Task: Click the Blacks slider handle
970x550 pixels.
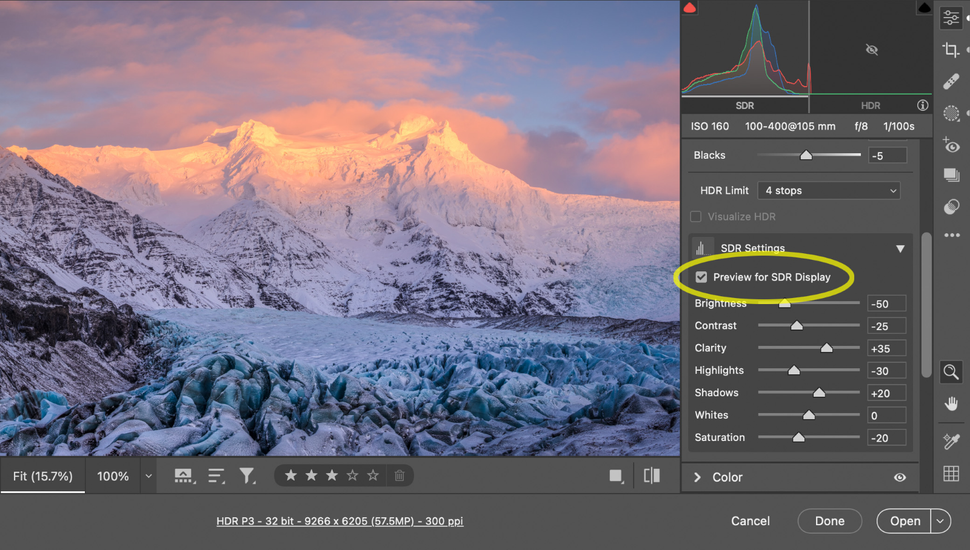Action: 805,155
